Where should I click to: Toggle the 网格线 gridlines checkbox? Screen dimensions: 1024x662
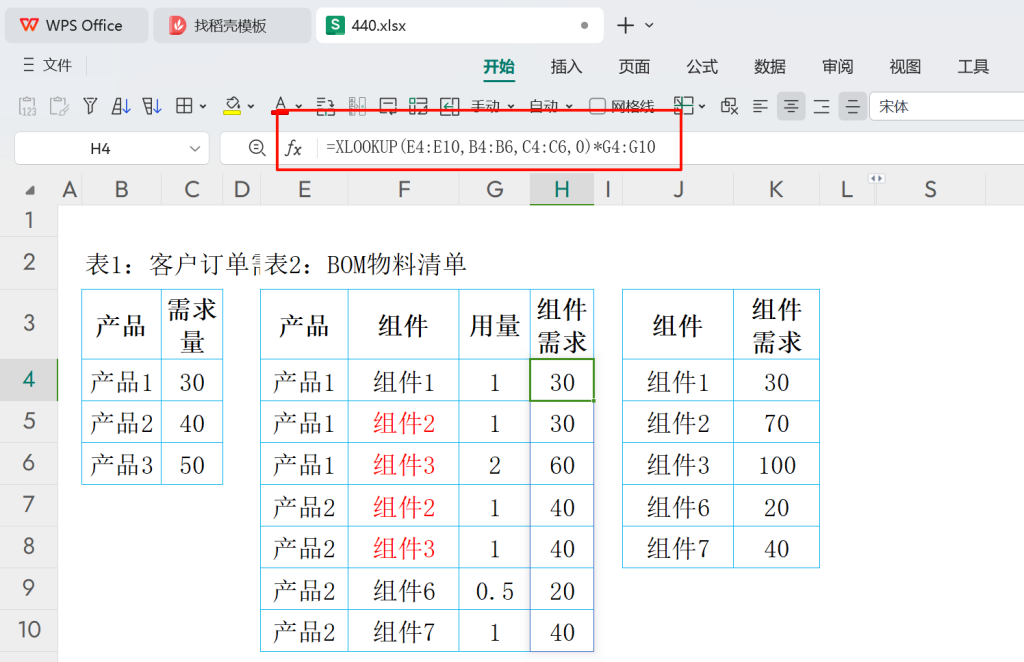click(597, 106)
